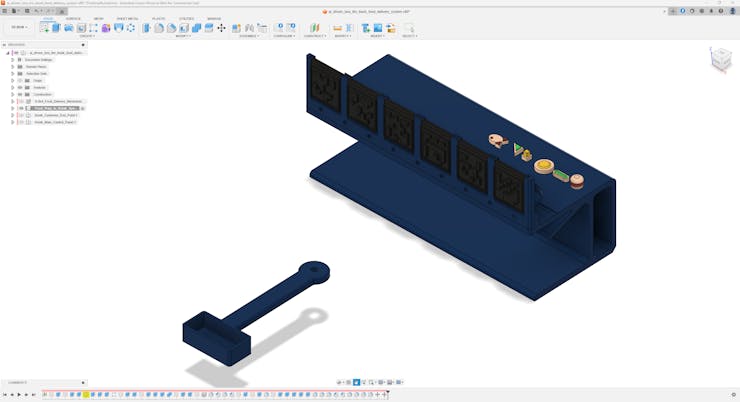Click the Insert Decal image icon

377,28
